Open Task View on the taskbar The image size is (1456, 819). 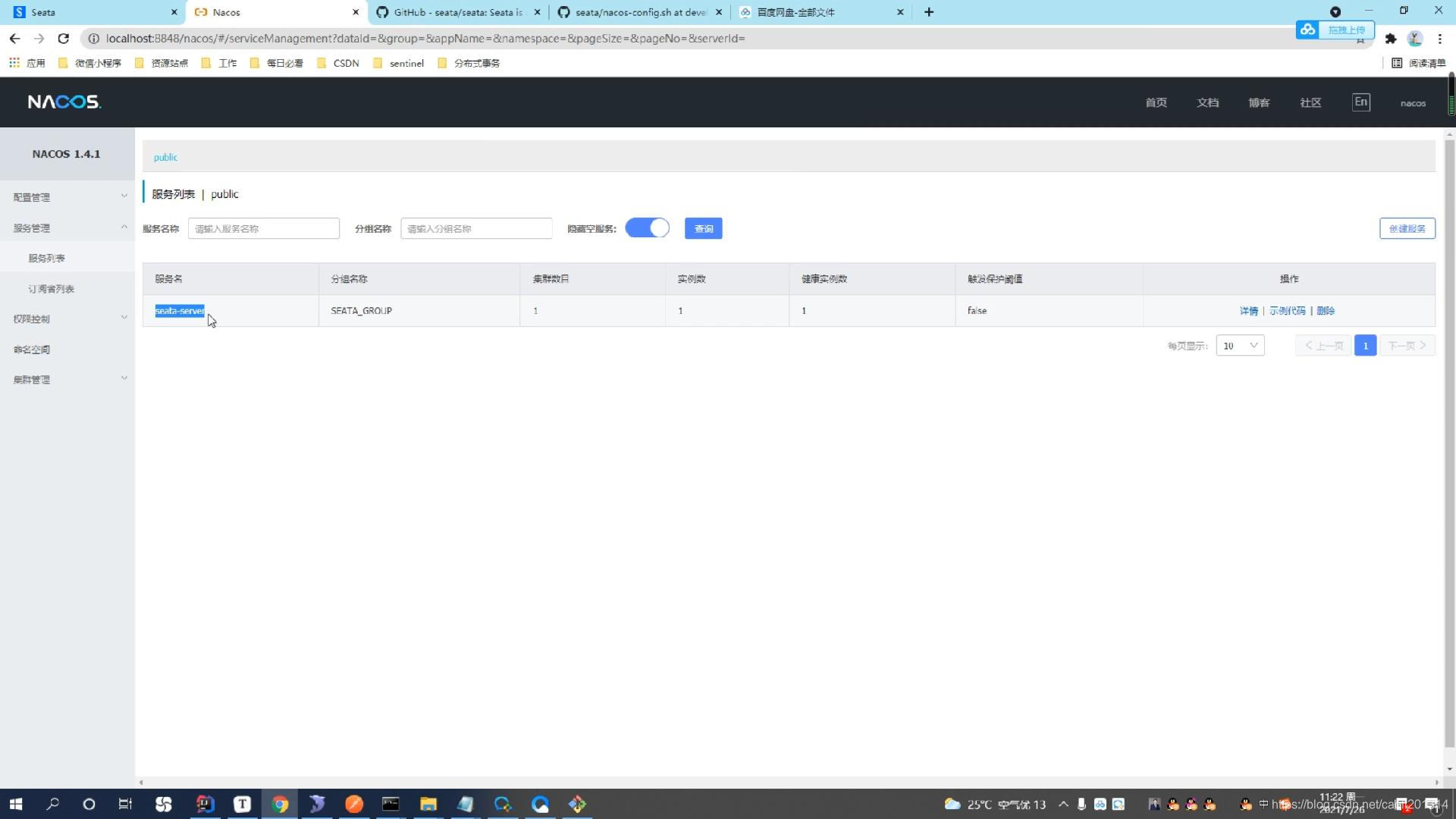pyautogui.click(x=125, y=804)
